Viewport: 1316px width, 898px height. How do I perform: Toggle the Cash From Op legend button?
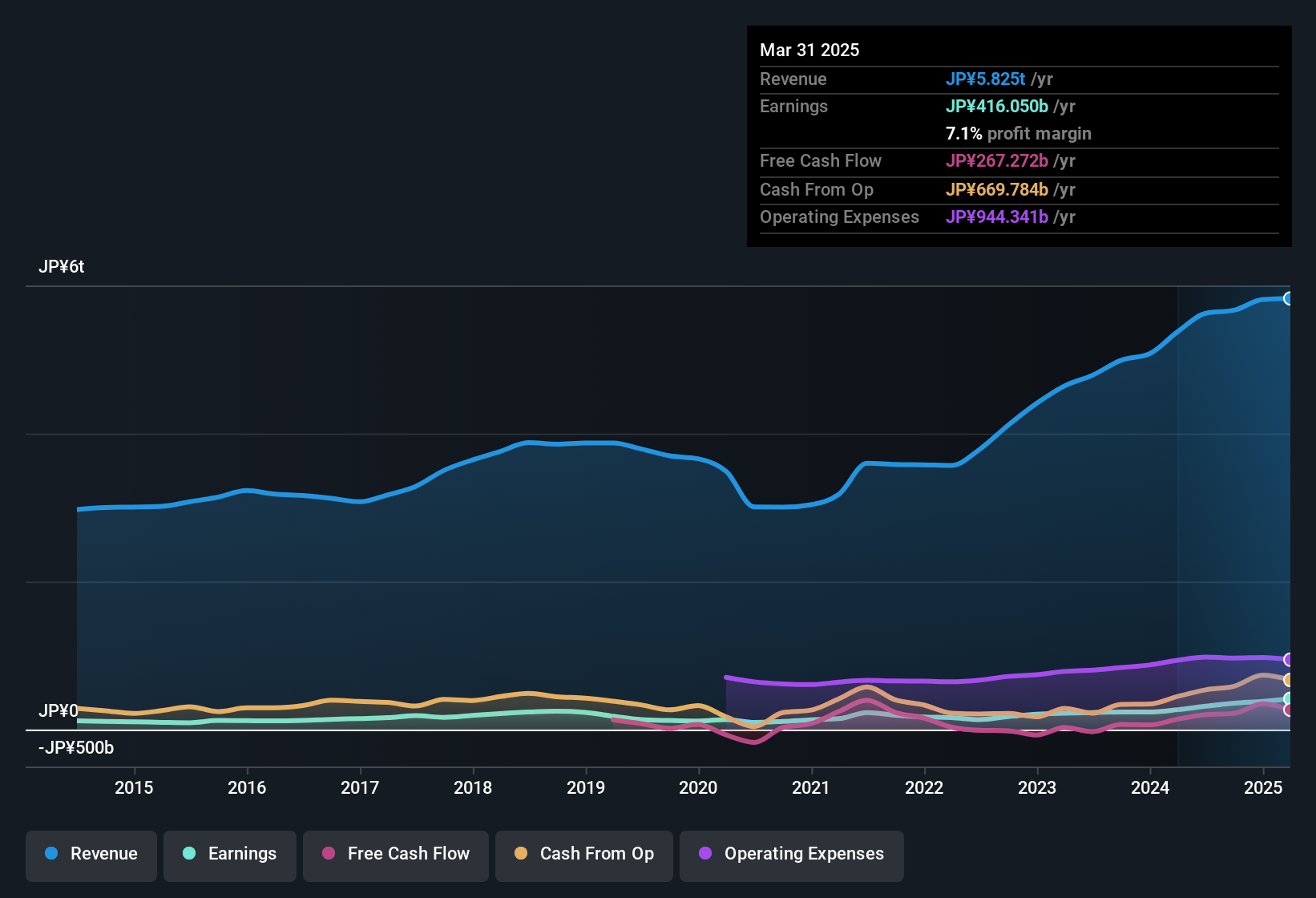pyautogui.click(x=584, y=856)
